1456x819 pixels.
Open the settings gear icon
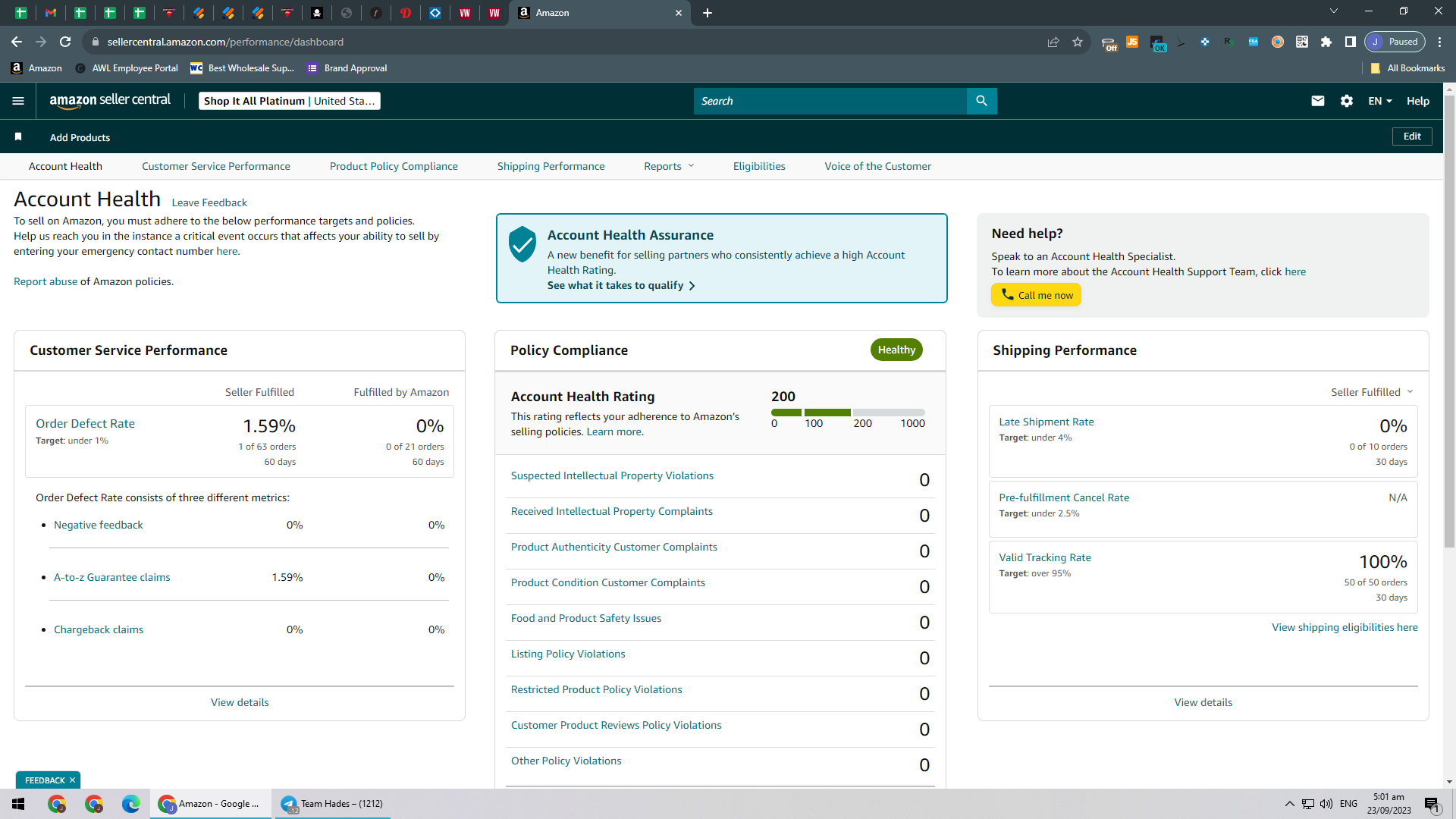pyautogui.click(x=1347, y=101)
